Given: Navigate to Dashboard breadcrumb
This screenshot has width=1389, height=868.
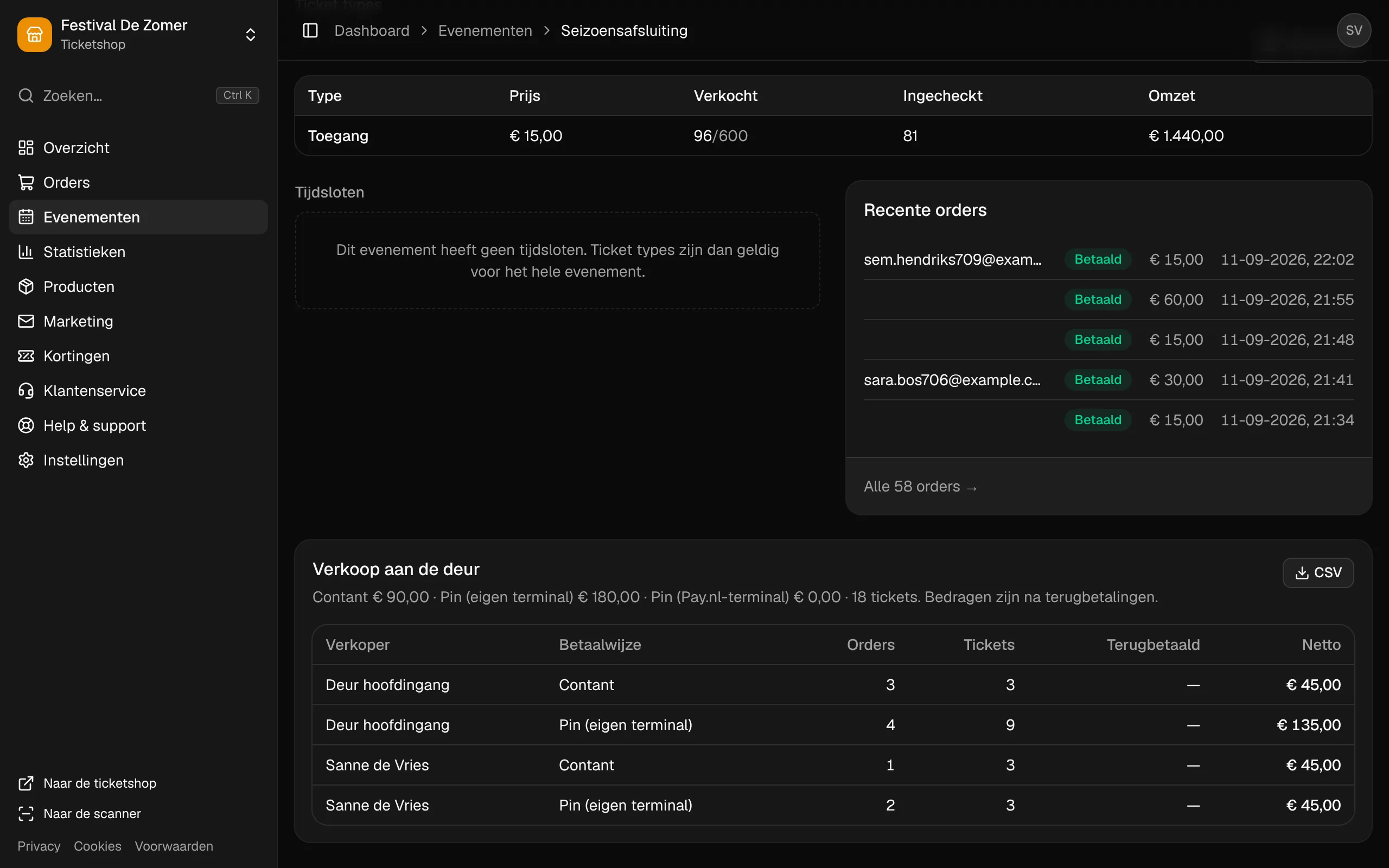Looking at the screenshot, I should 372,30.
